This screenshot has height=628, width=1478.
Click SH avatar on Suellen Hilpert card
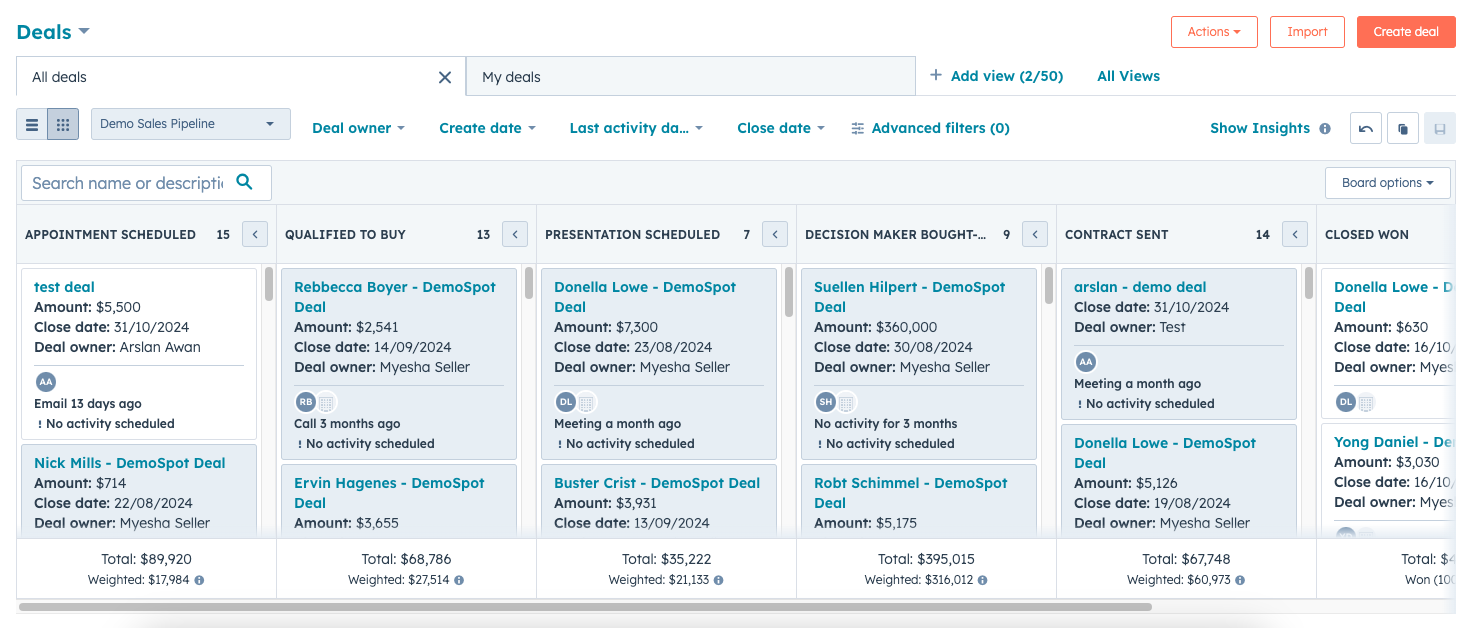[826, 402]
